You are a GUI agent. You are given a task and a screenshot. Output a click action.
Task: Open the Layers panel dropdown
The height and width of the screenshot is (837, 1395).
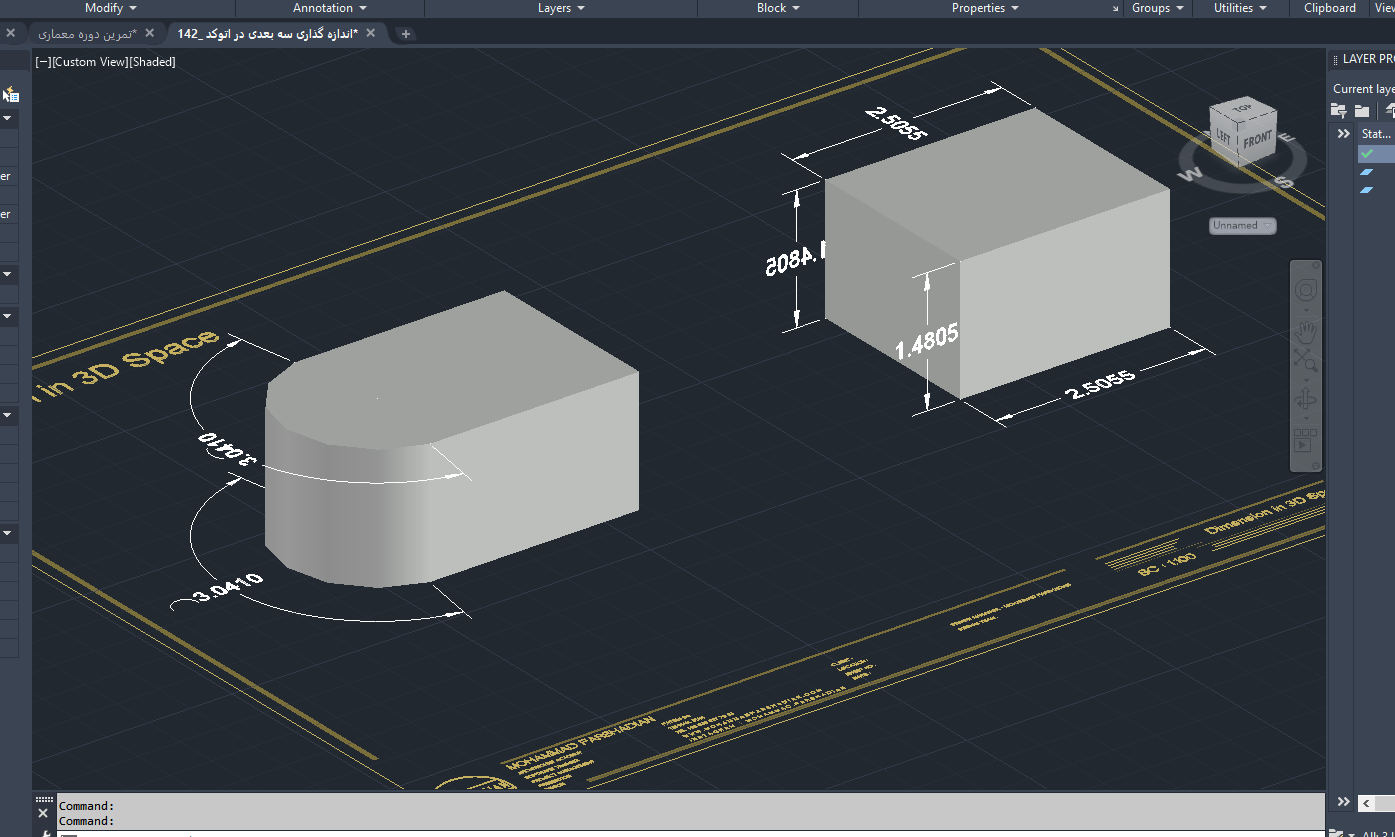pyautogui.click(x=561, y=8)
